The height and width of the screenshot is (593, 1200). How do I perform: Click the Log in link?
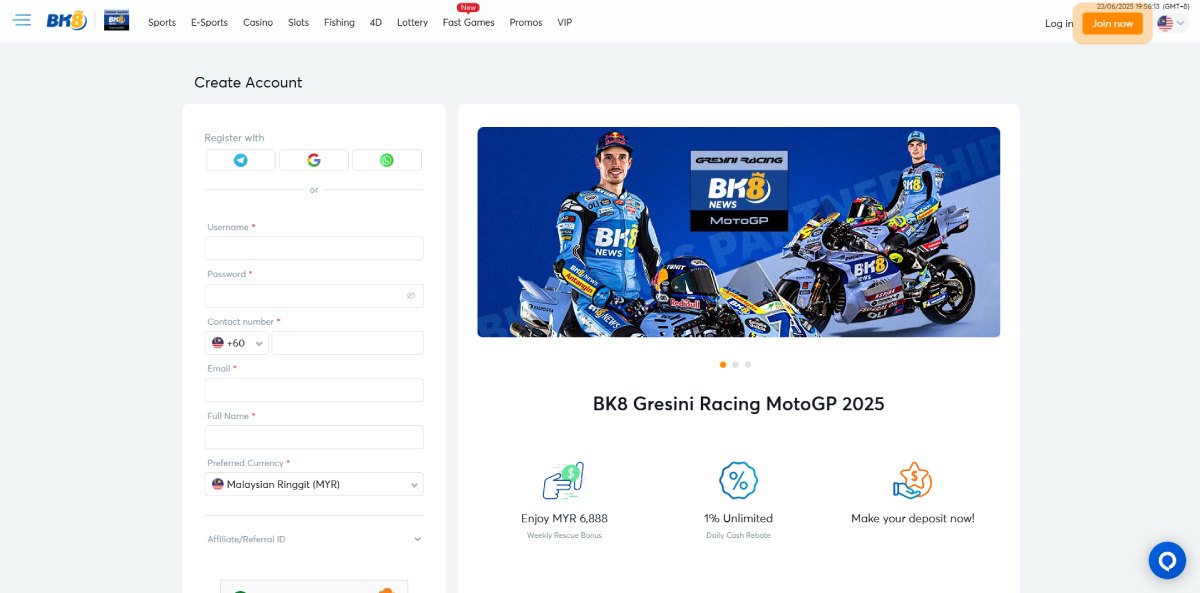pyautogui.click(x=1059, y=23)
